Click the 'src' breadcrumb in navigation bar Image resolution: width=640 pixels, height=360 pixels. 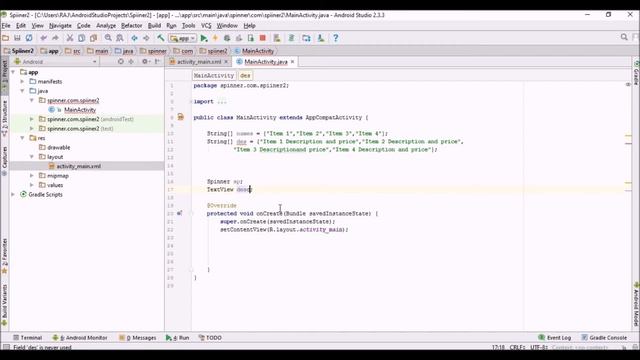(76, 51)
